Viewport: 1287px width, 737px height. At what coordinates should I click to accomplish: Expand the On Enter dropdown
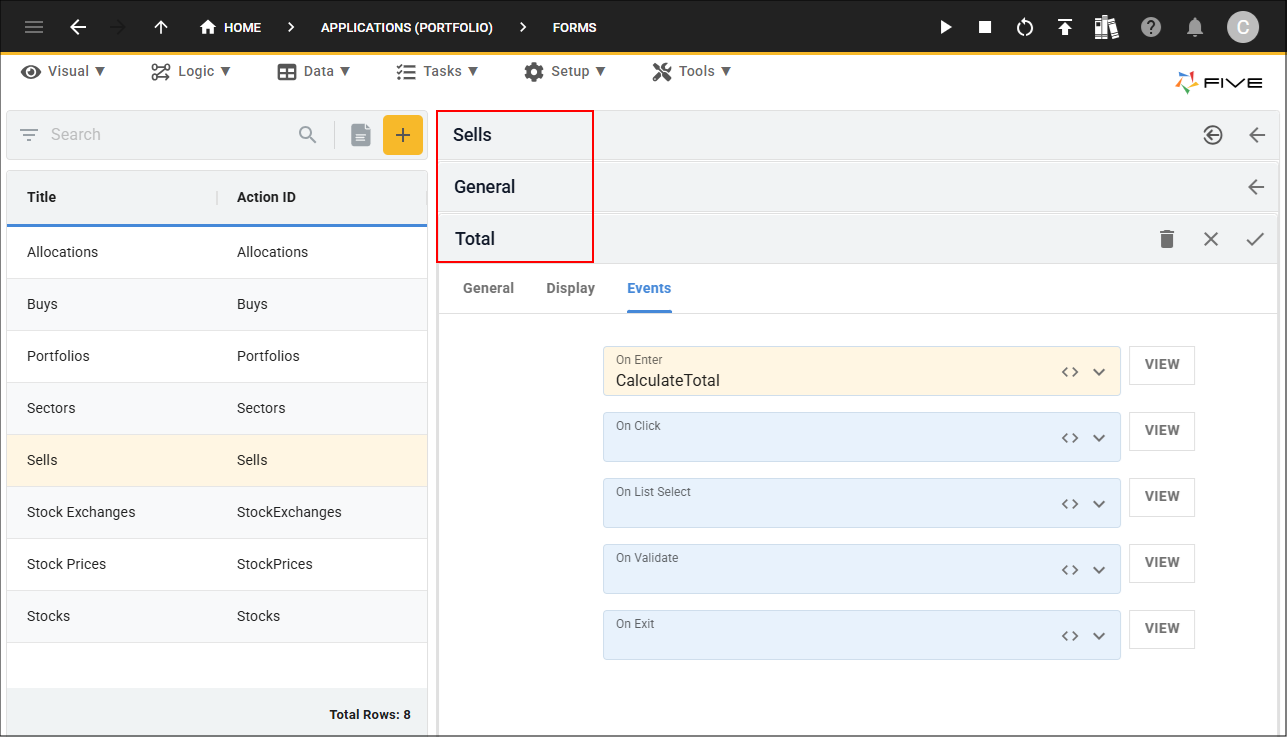coord(1099,372)
